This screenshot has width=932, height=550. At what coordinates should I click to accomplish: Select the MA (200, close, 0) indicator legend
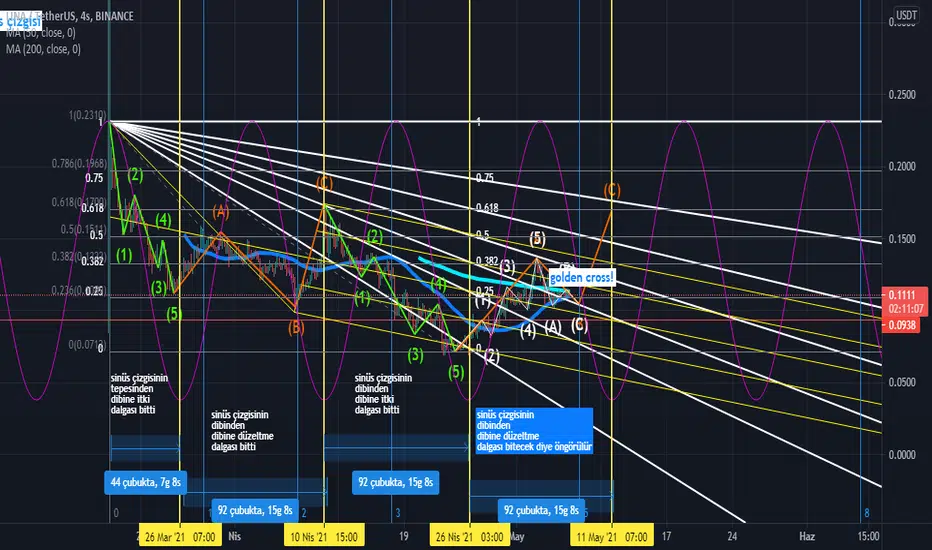point(43,49)
